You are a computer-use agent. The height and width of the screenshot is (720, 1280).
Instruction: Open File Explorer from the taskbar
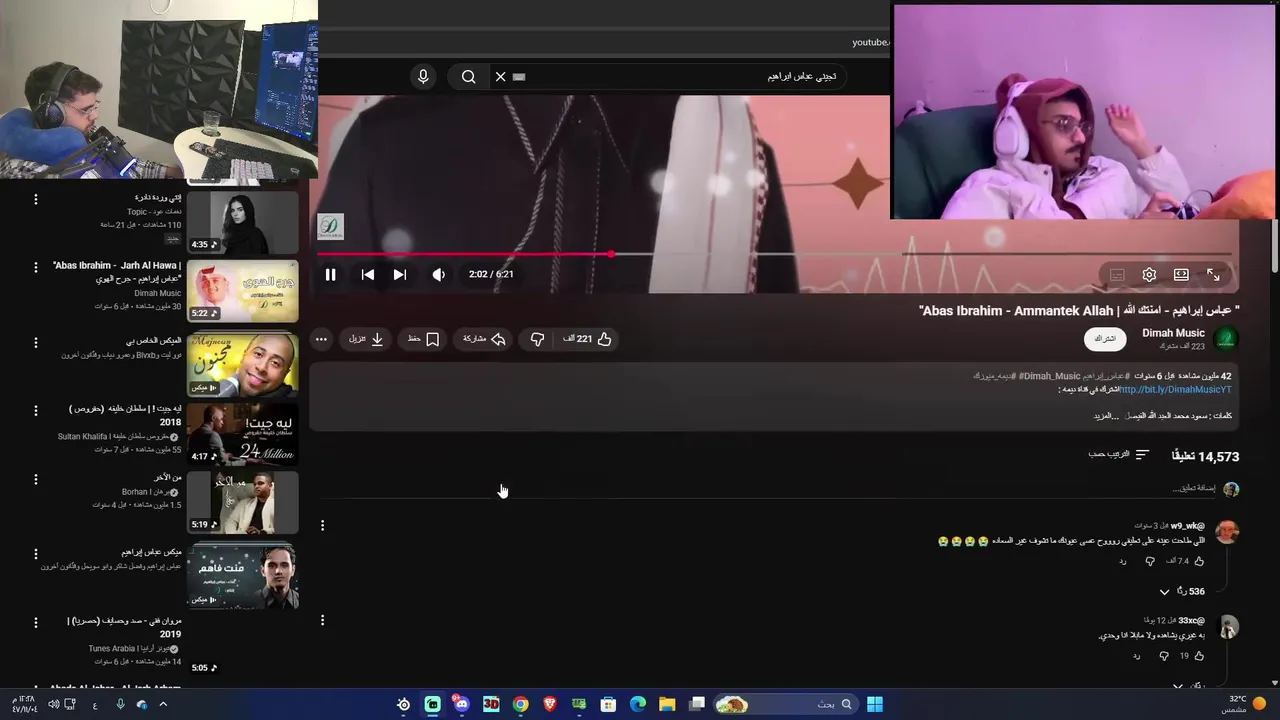(x=667, y=704)
